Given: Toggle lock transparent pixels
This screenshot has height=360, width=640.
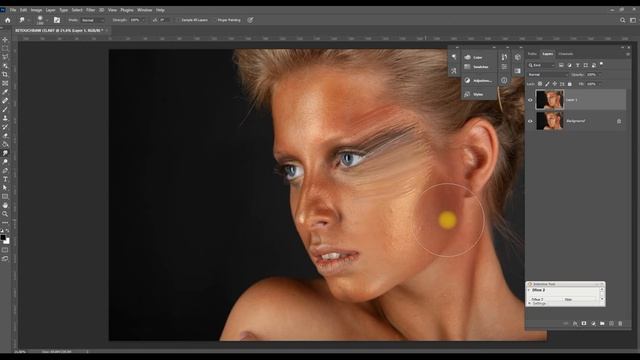Looking at the screenshot, I should point(540,84).
